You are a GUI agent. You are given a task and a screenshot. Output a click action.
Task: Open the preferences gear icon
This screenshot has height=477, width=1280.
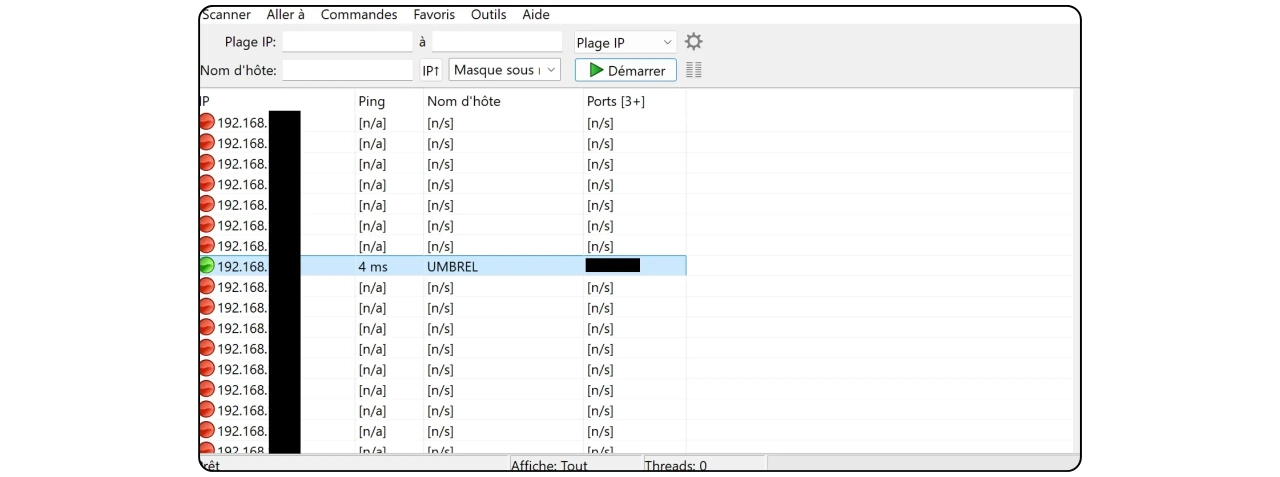[693, 42]
